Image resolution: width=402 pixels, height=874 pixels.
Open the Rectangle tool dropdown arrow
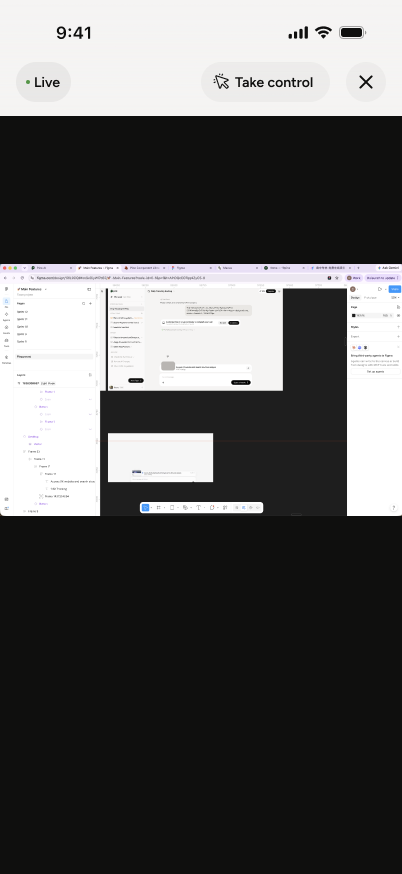(x=178, y=508)
